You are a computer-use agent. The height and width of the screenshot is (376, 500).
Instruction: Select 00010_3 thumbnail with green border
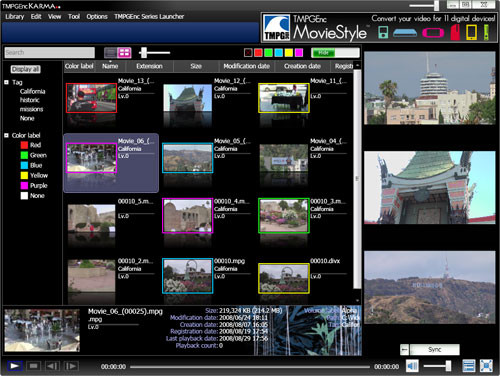284,216
